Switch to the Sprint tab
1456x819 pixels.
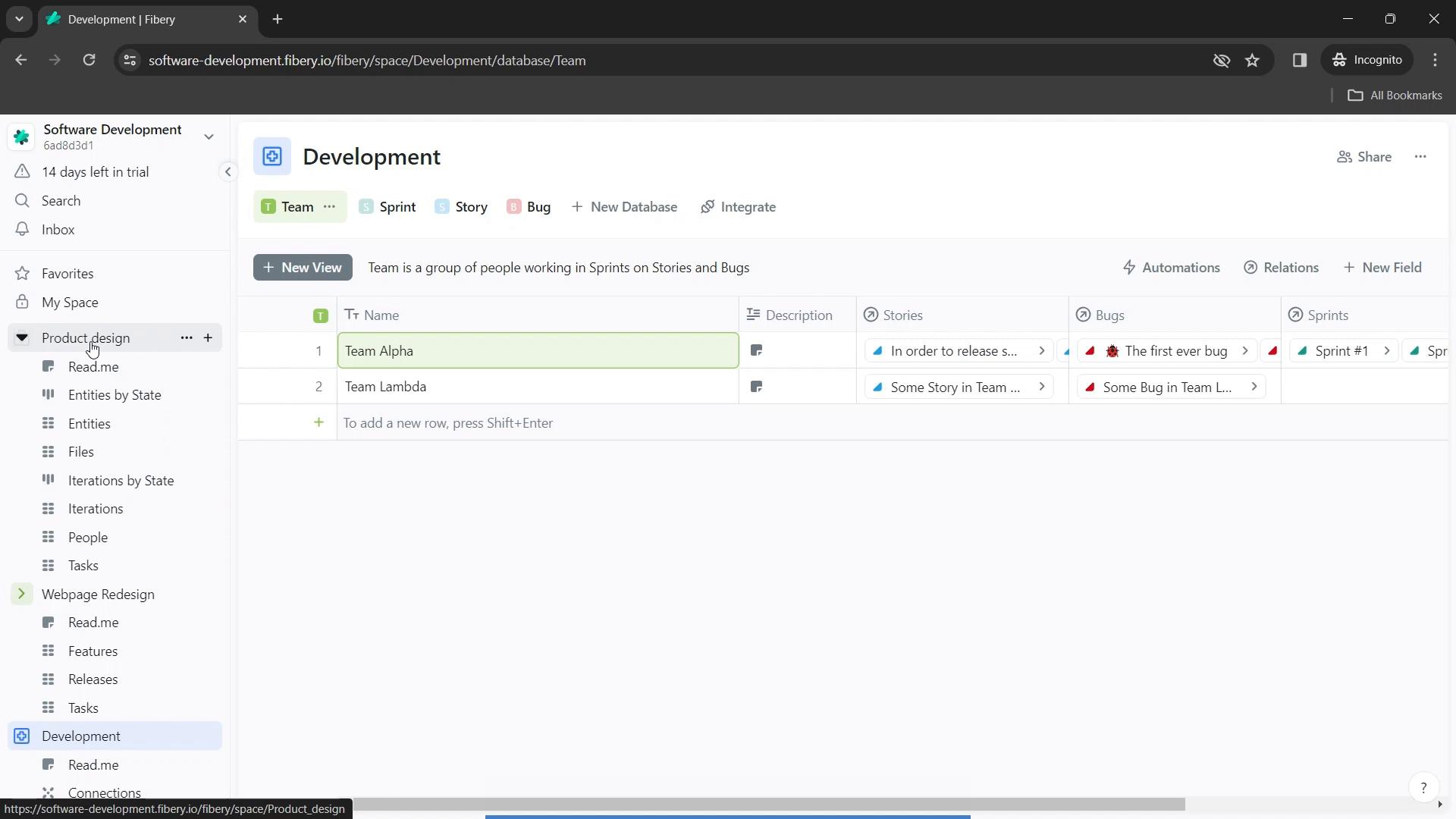pyautogui.click(x=399, y=207)
